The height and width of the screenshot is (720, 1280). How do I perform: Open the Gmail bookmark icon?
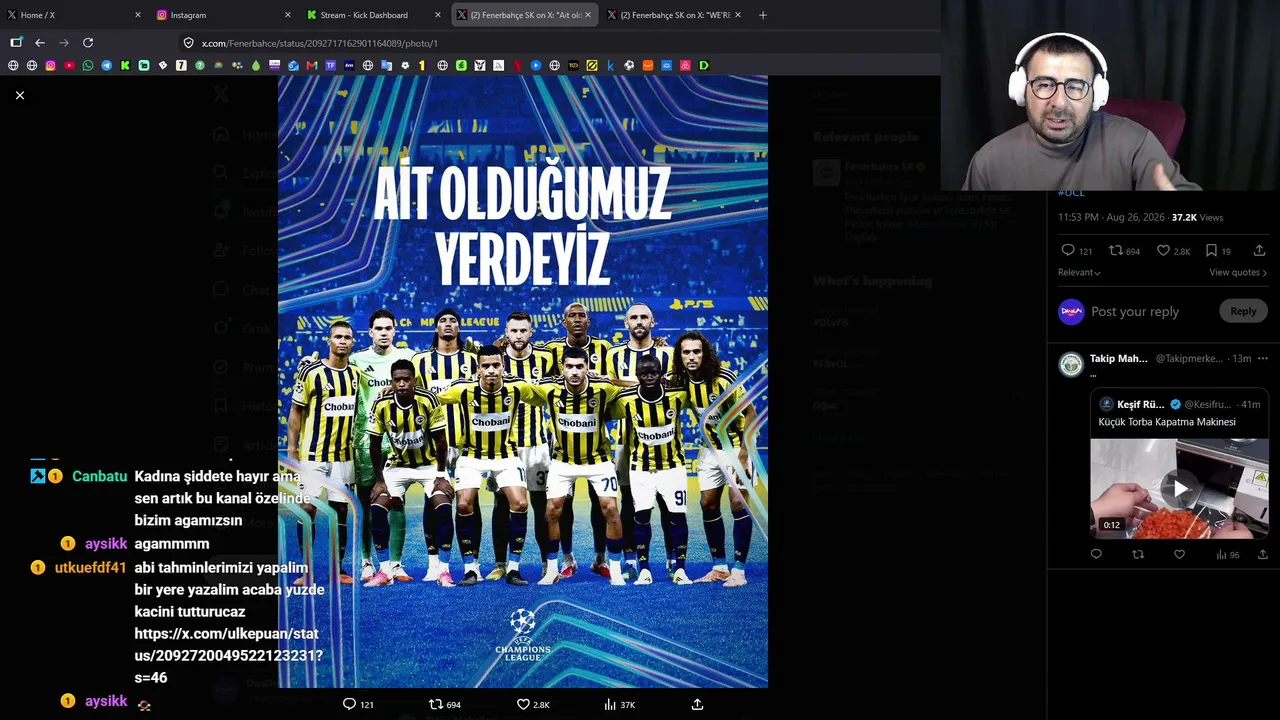pyautogui.click(x=312, y=65)
